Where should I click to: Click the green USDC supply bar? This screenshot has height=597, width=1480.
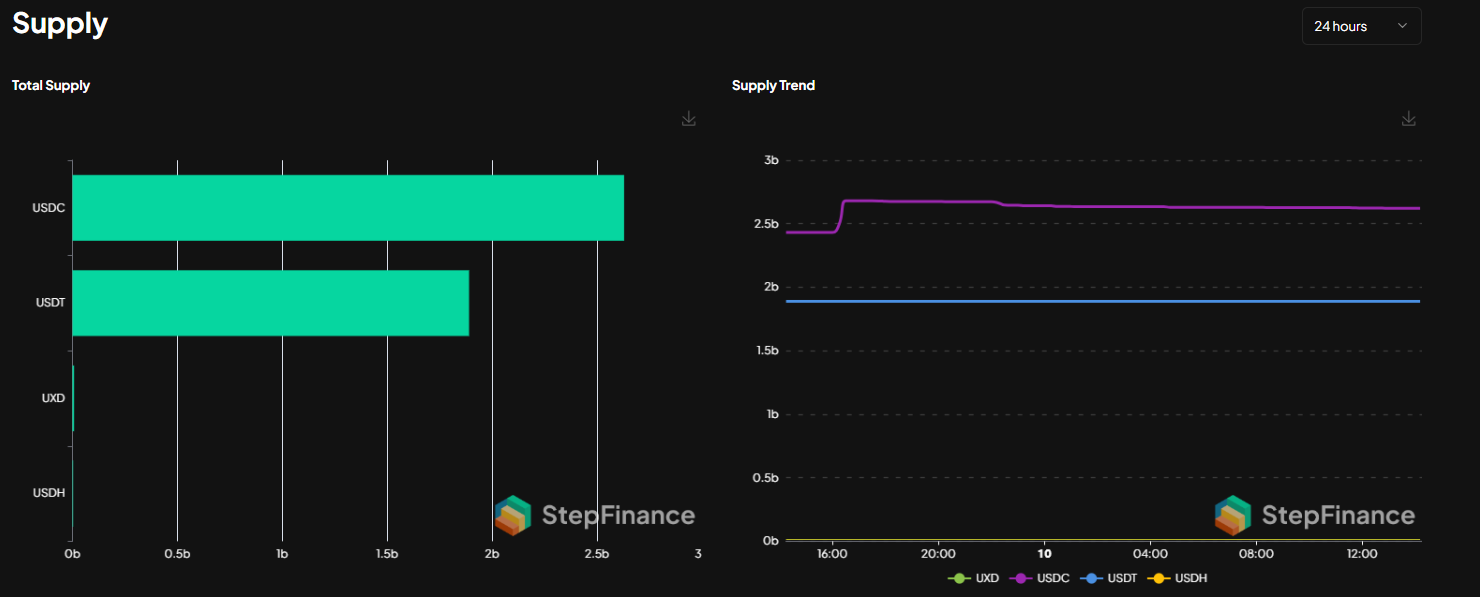[x=347, y=207]
